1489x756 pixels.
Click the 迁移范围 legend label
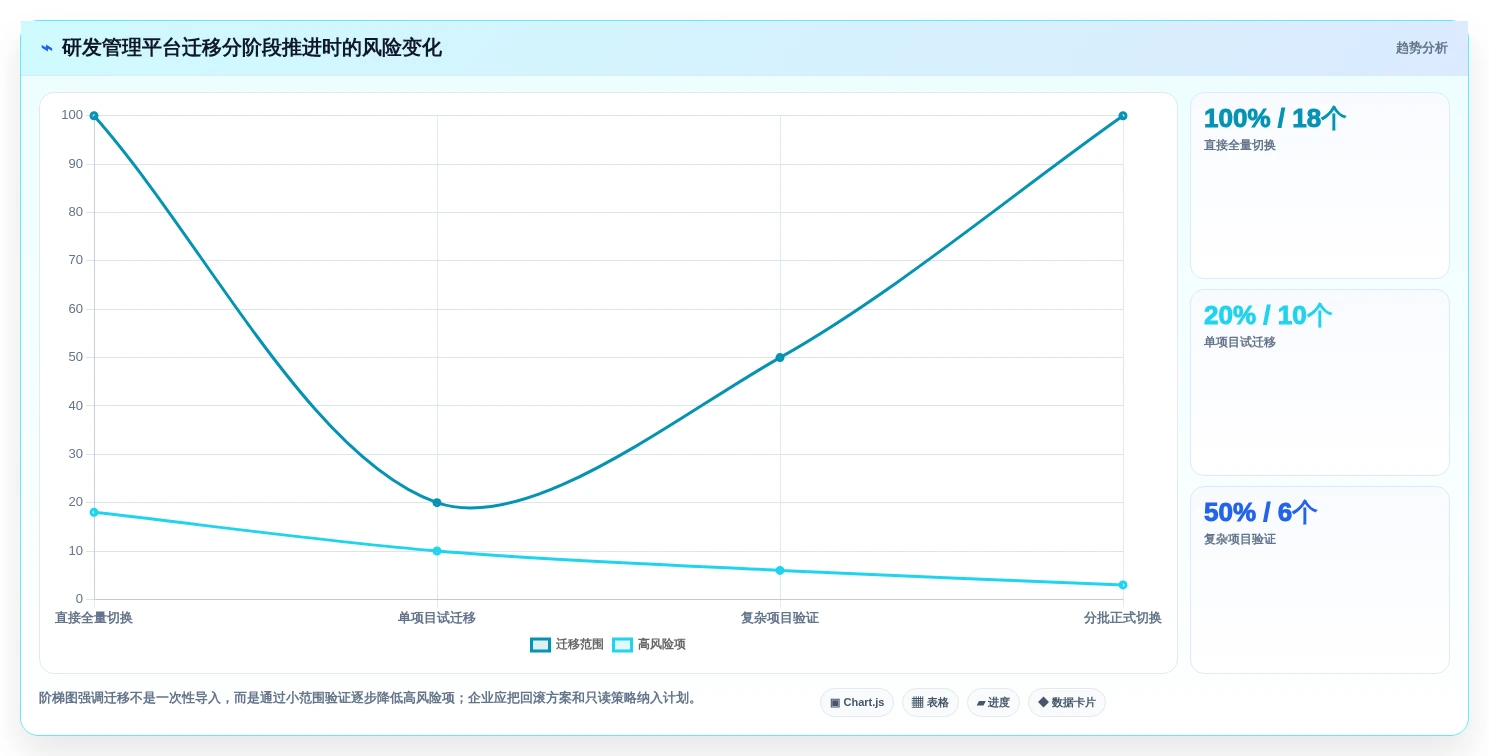[x=579, y=645]
